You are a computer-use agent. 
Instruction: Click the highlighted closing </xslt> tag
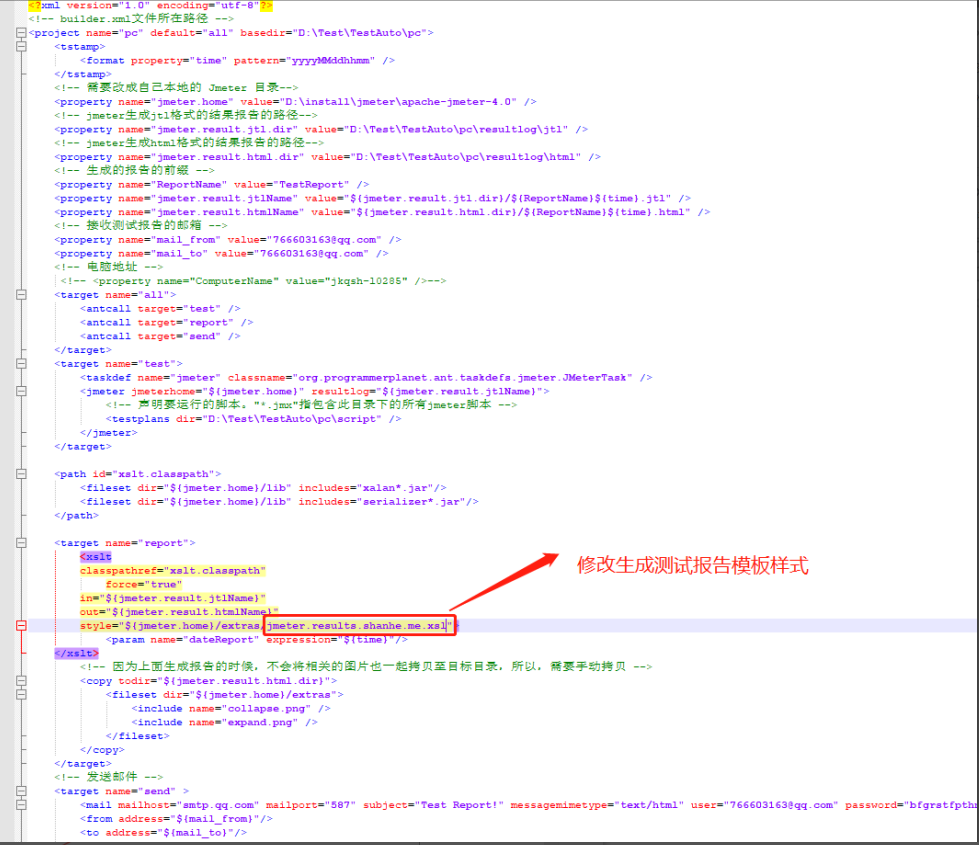76,653
